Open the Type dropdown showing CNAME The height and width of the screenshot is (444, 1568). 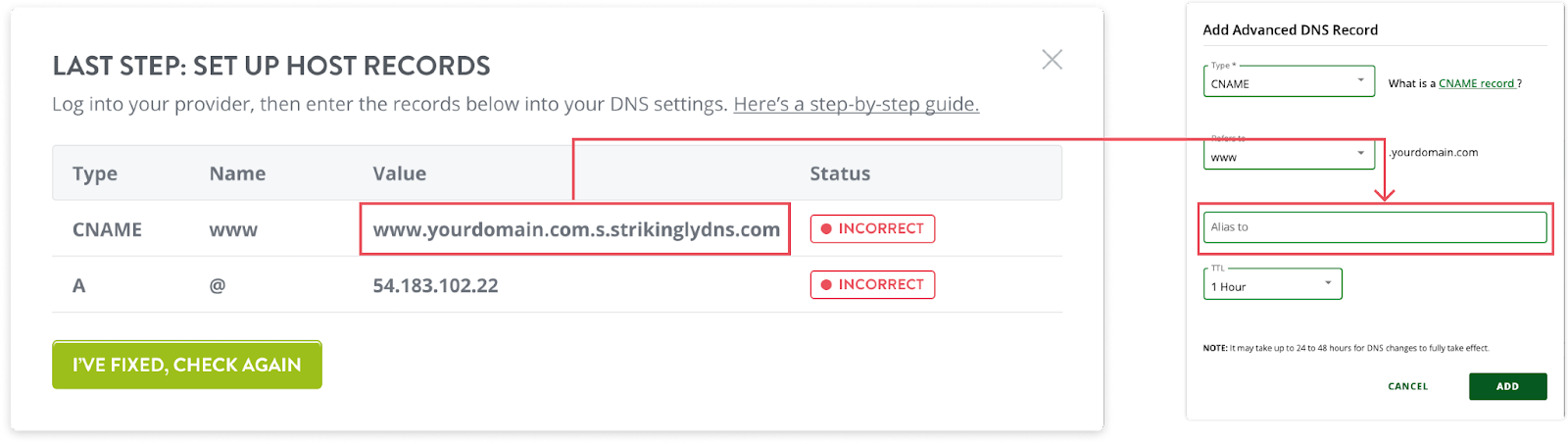(x=1289, y=81)
